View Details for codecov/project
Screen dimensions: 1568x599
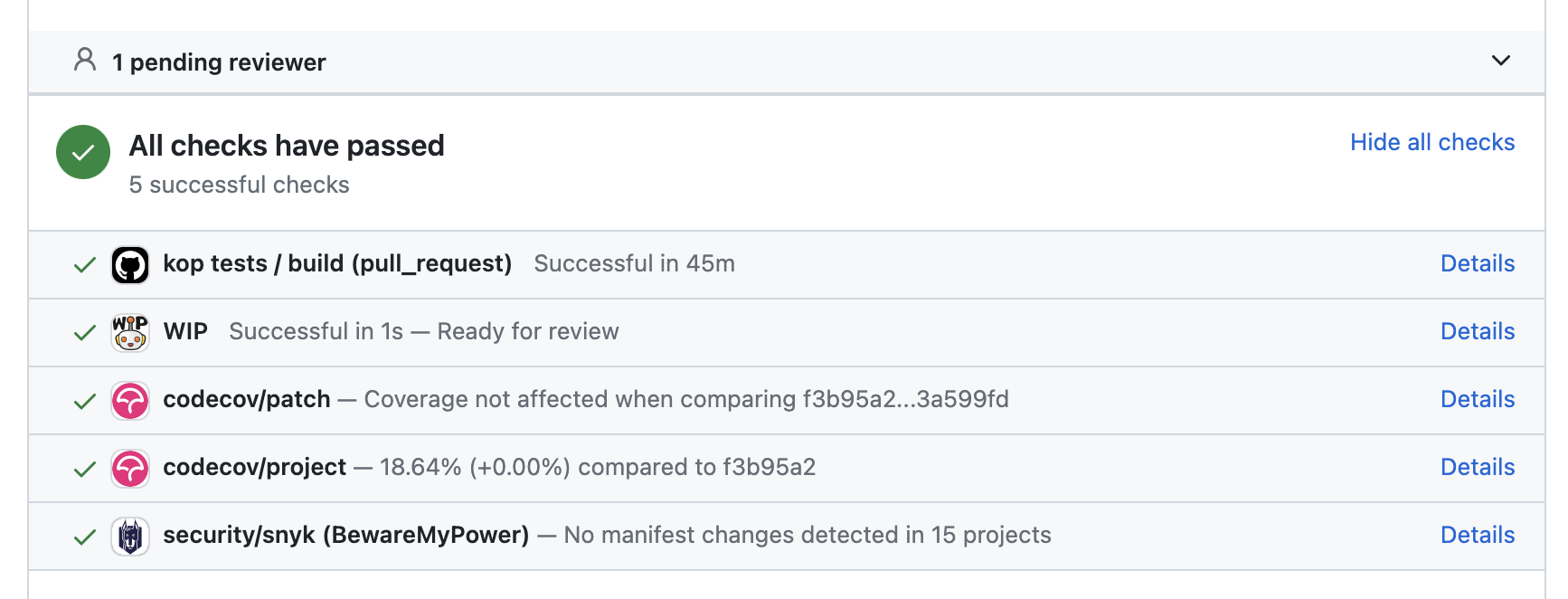coord(1477,467)
